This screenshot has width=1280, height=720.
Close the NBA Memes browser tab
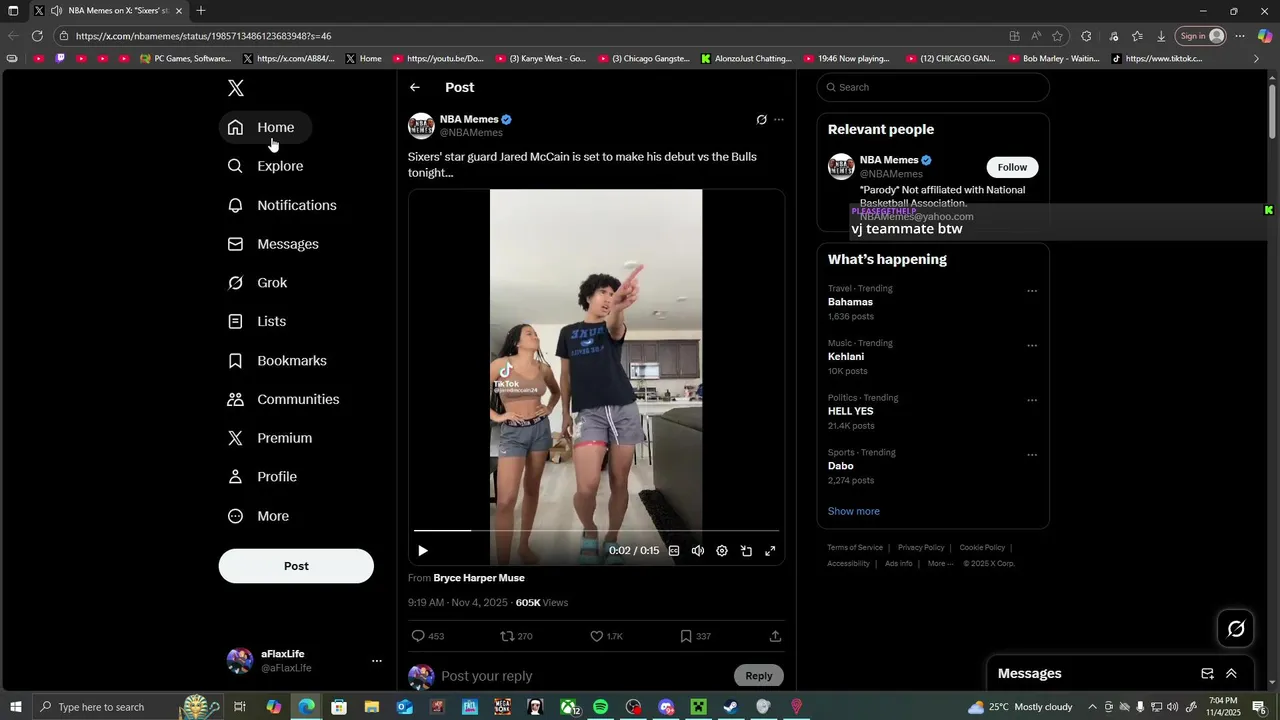click(x=179, y=11)
